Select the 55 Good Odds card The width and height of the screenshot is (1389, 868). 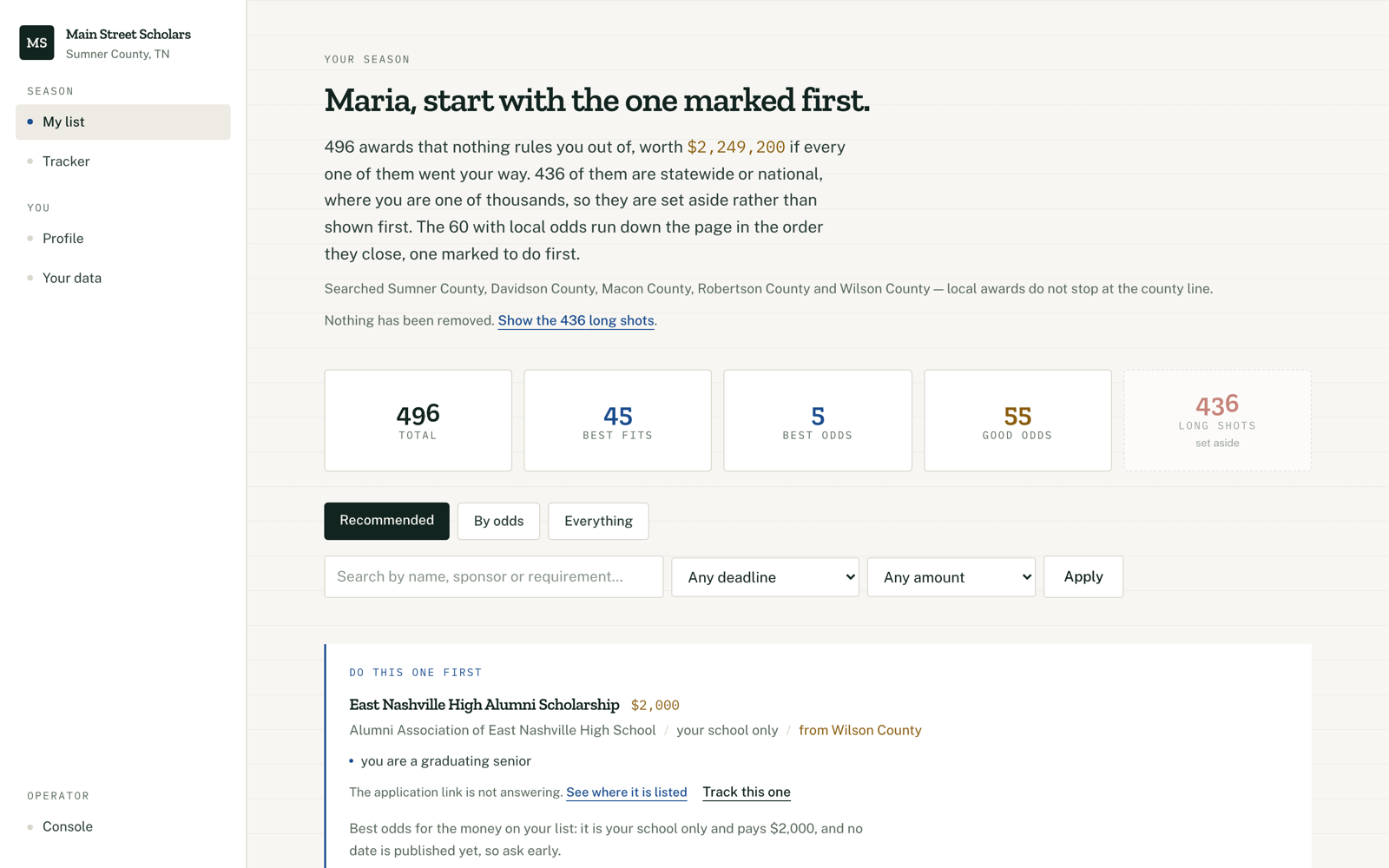click(1017, 421)
